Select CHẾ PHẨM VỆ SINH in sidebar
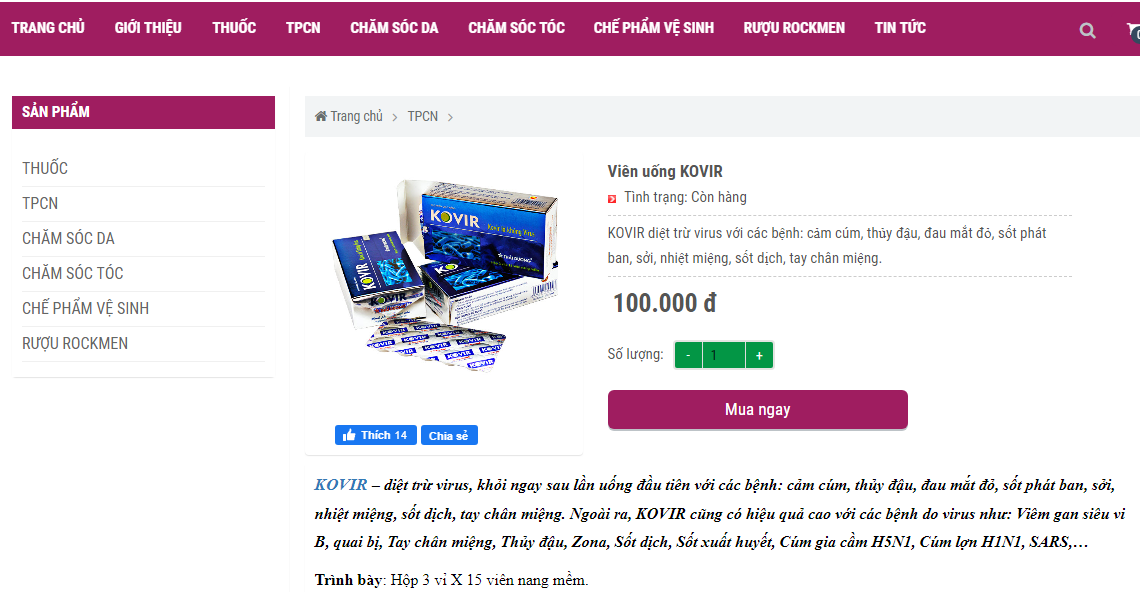 pos(85,308)
